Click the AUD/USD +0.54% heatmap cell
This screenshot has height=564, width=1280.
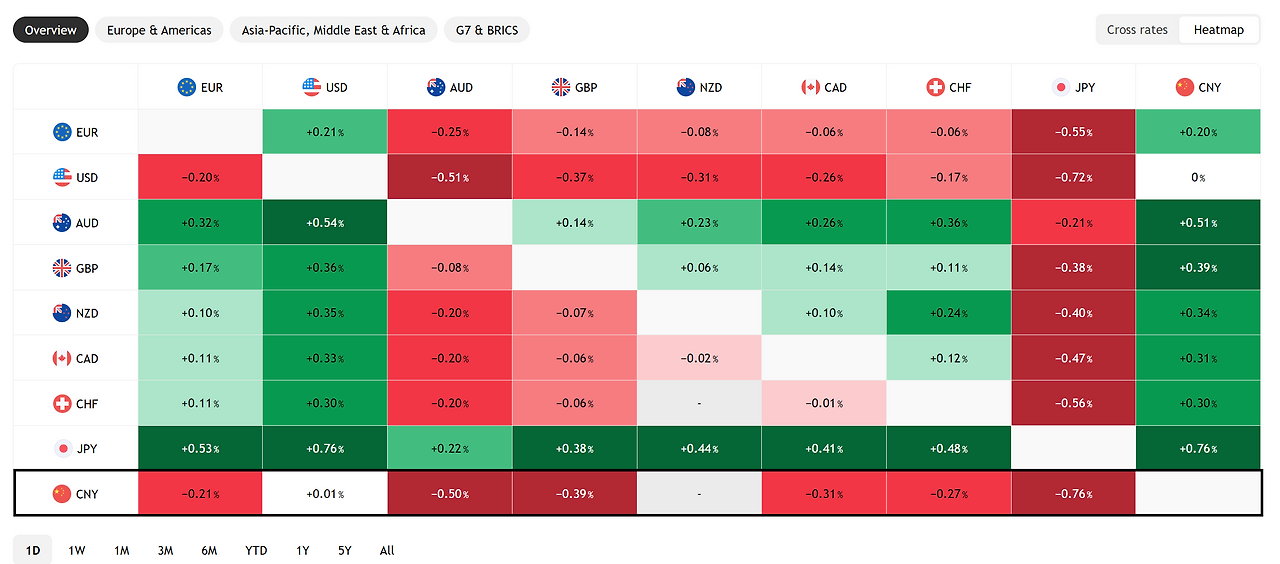(325, 223)
